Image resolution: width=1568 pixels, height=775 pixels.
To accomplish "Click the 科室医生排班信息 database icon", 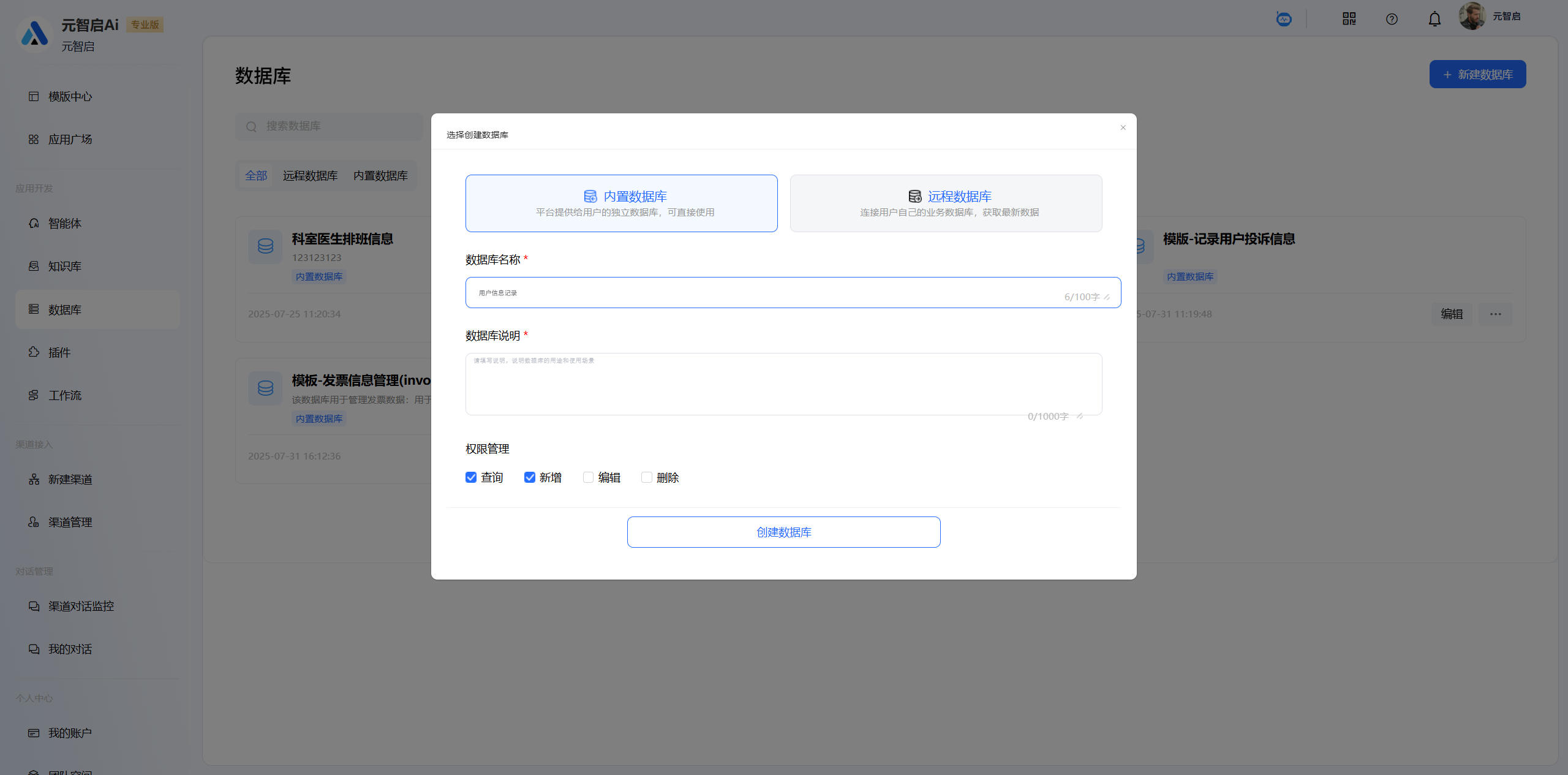I will click(x=265, y=246).
